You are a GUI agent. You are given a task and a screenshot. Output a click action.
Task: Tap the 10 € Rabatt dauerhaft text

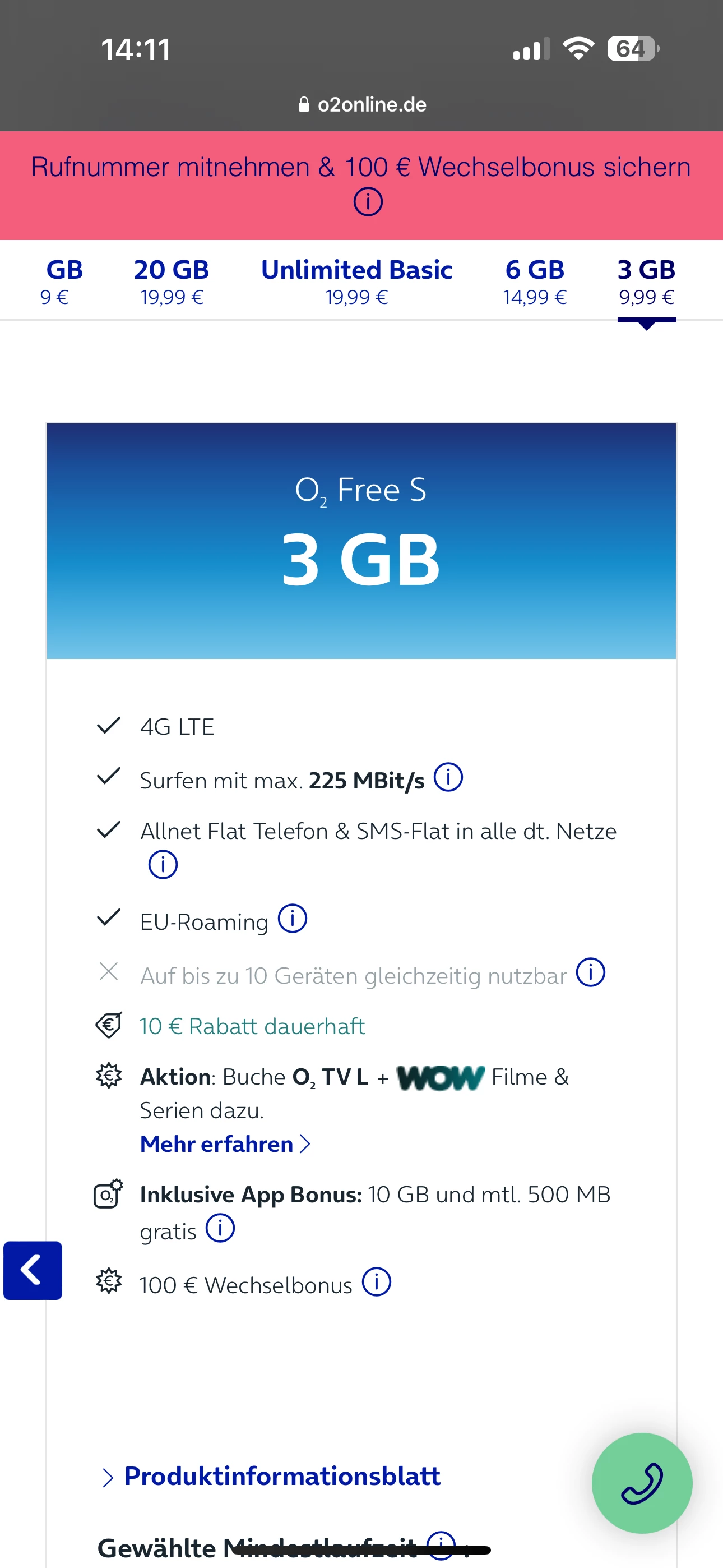click(252, 1026)
